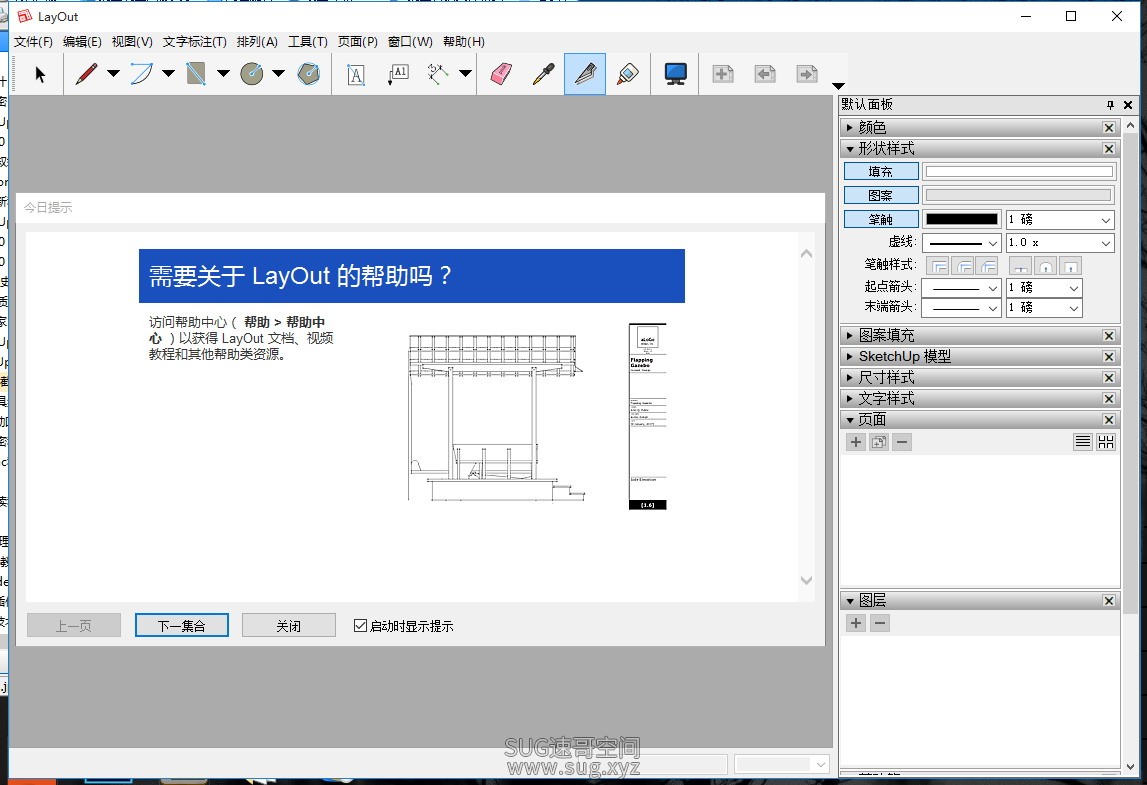This screenshot has width=1147, height=785.
Task: Add a new layer in 图层 panel
Action: pyautogui.click(x=856, y=623)
